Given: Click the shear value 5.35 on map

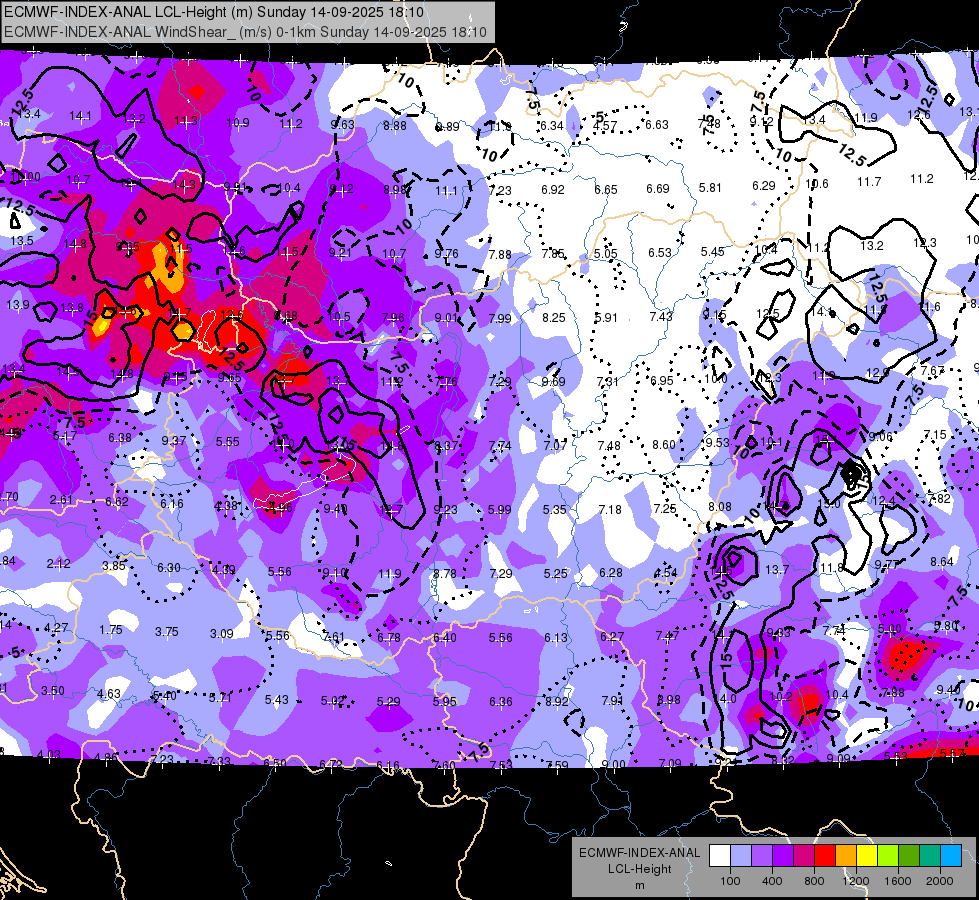Looking at the screenshot, I should pyautogui.click(x=554, y=510).
